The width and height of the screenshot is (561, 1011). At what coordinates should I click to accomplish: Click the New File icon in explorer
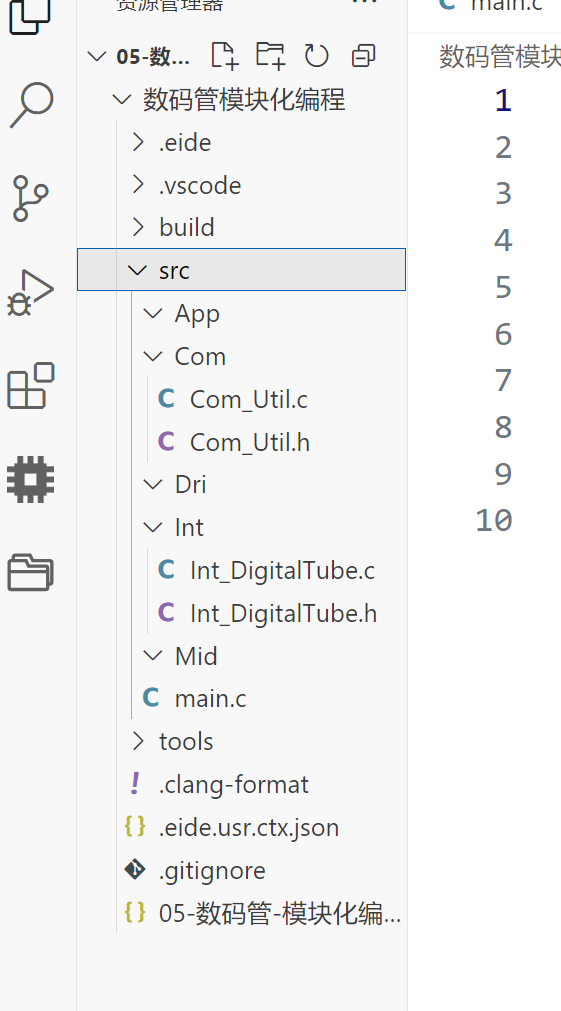click(x=224, y=56)
